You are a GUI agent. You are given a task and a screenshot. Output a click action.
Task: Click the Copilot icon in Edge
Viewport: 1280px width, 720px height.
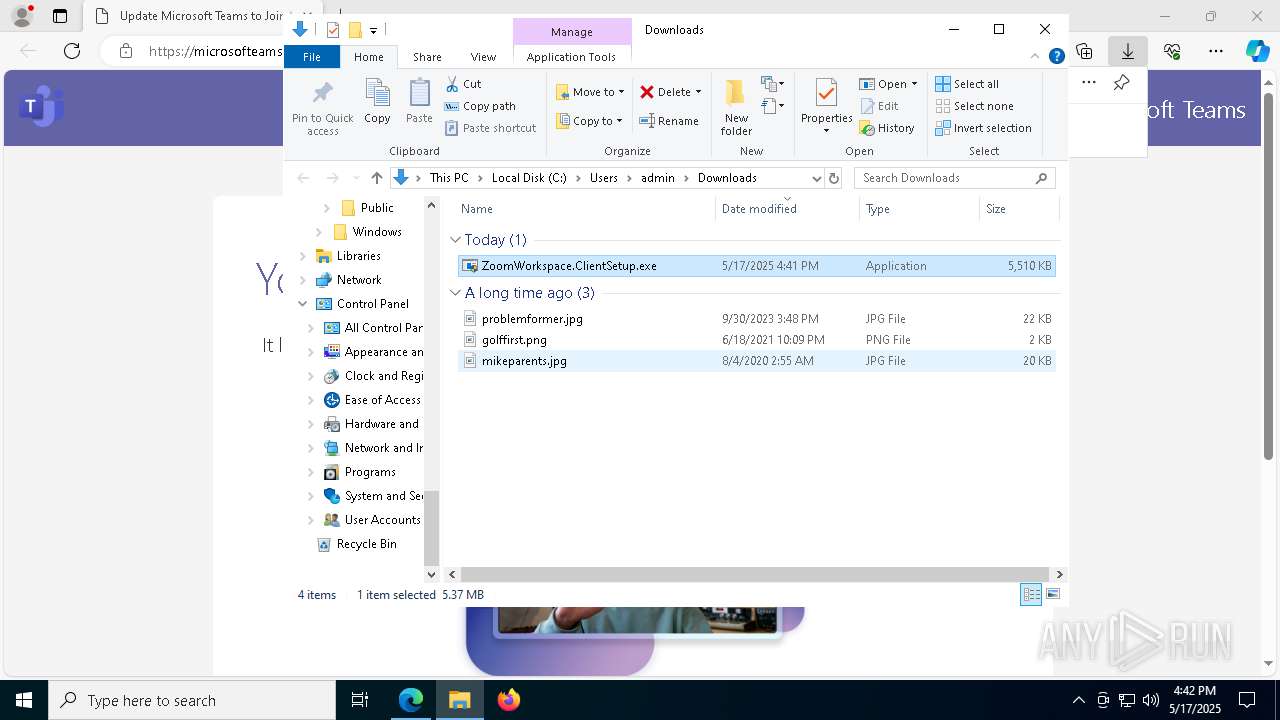pos(1257,51)
